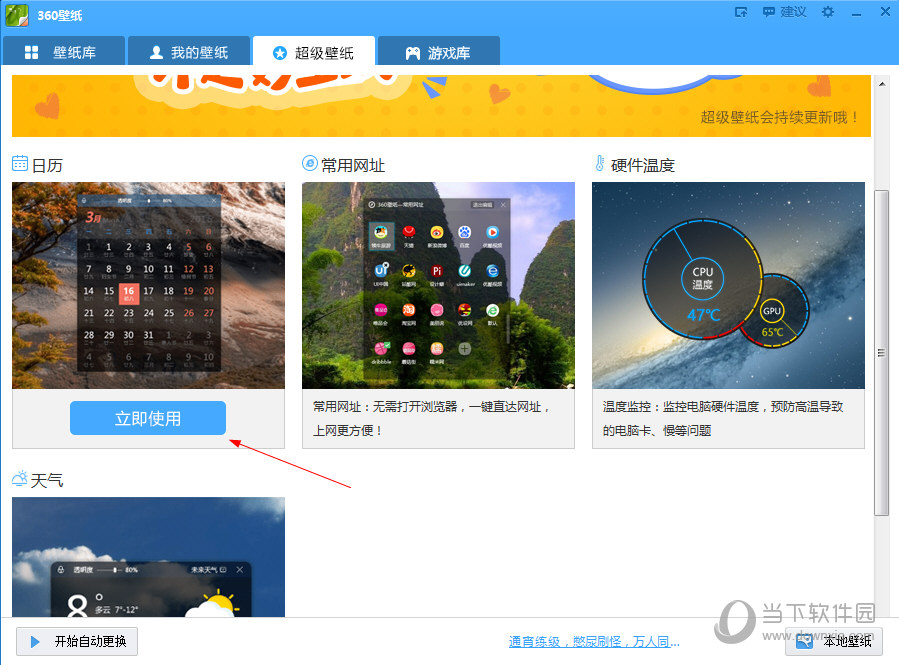Open the calendar wallpaper preview thumbnail
899x665 pixels.
(x=148, y=285)
